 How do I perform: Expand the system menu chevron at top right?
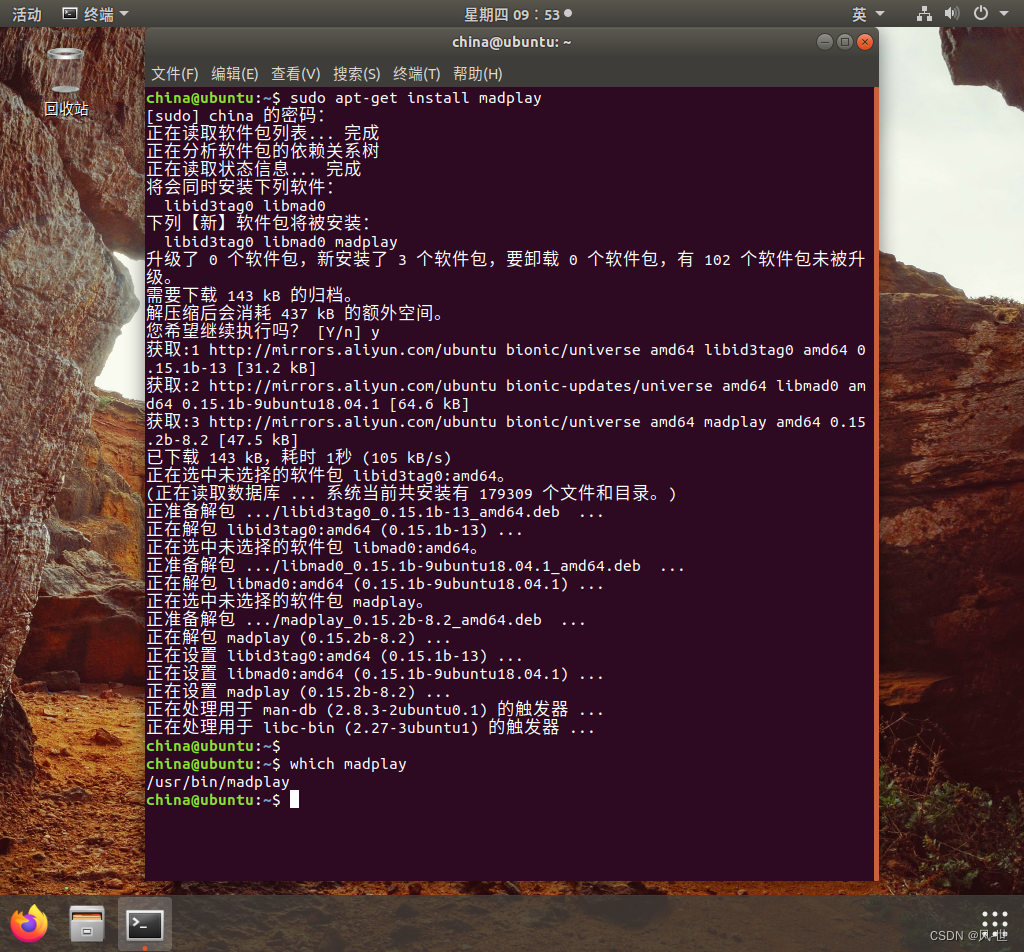click(1004, 13)
